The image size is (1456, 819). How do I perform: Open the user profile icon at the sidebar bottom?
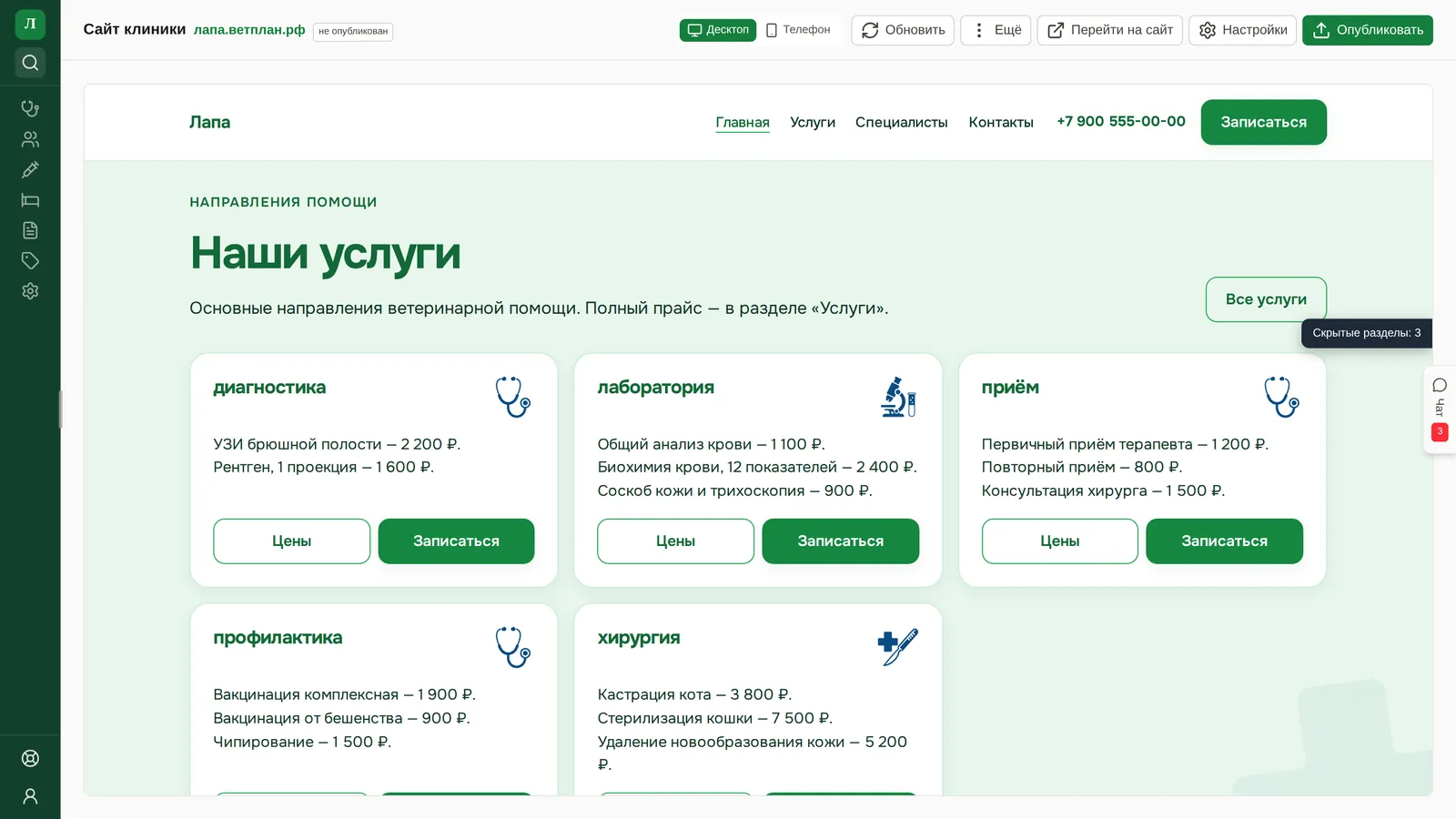[x=30, y=796]
